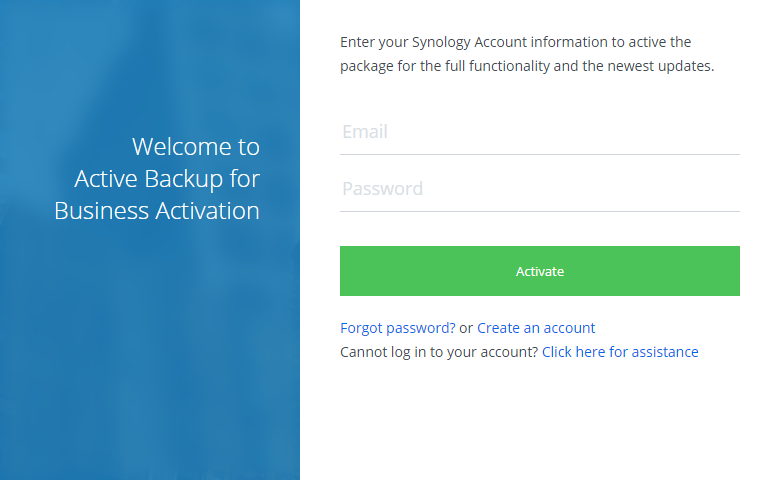Click the "Business Activation" heading line
Image resolution: width=780 pixels, height=480 pixels.
157,211
